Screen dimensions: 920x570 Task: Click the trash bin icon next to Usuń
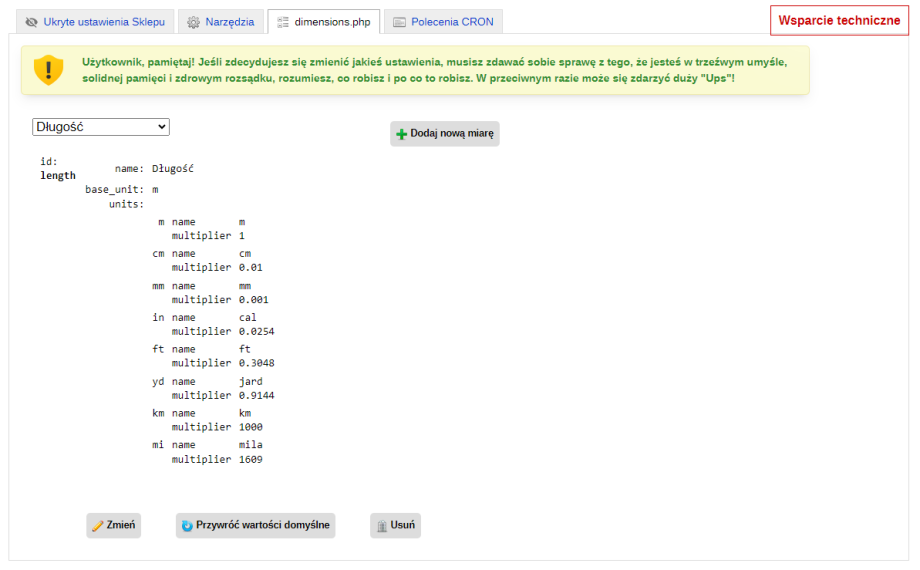tap(381, 526)
